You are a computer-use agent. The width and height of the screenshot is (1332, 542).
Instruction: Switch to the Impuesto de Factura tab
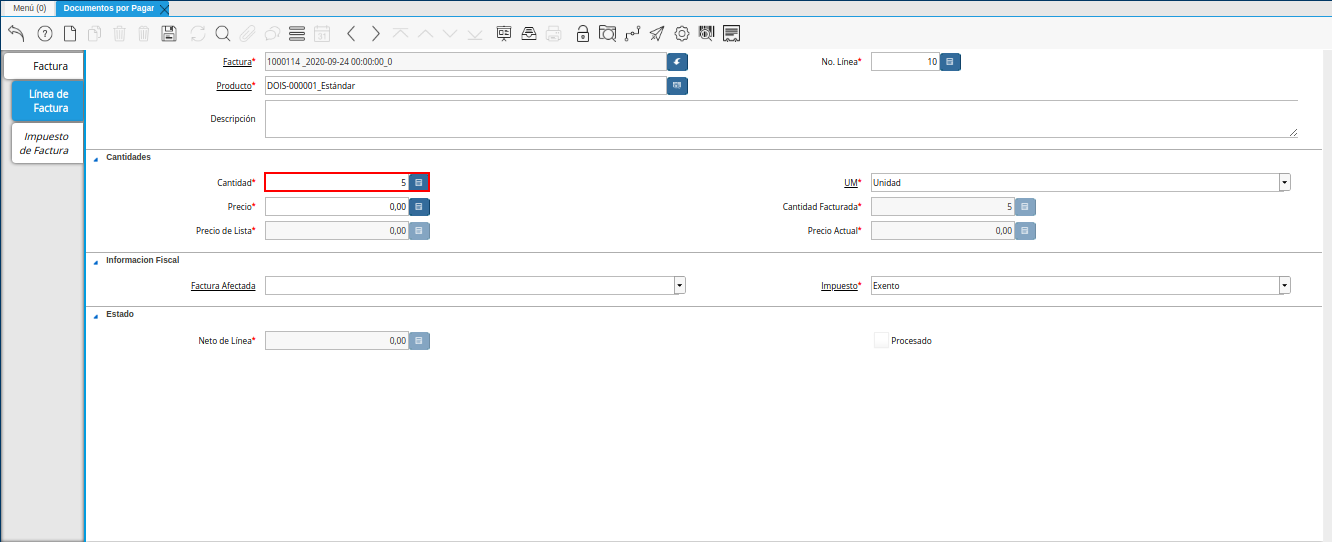click(46, 143)
